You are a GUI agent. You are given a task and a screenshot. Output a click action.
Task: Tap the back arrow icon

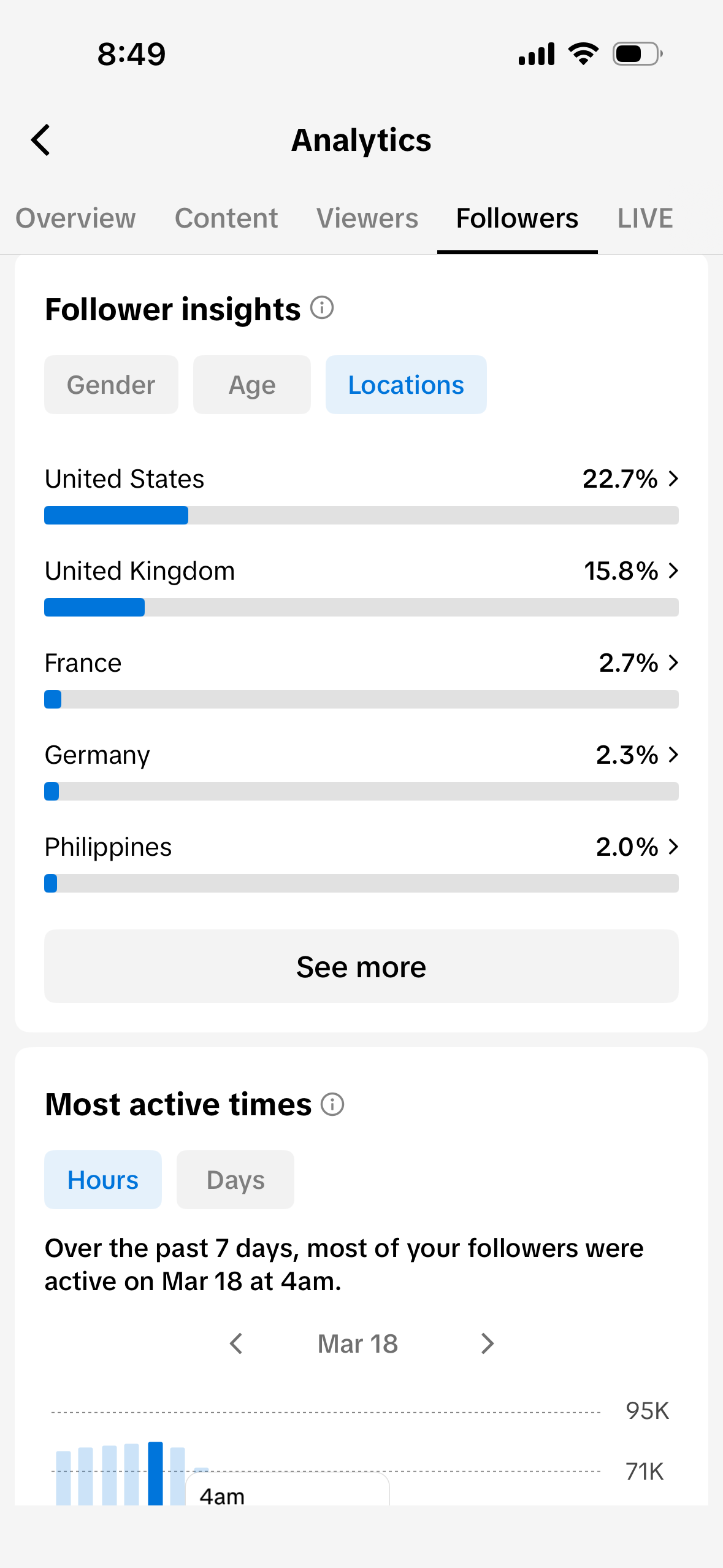click(x=40, y=140)
